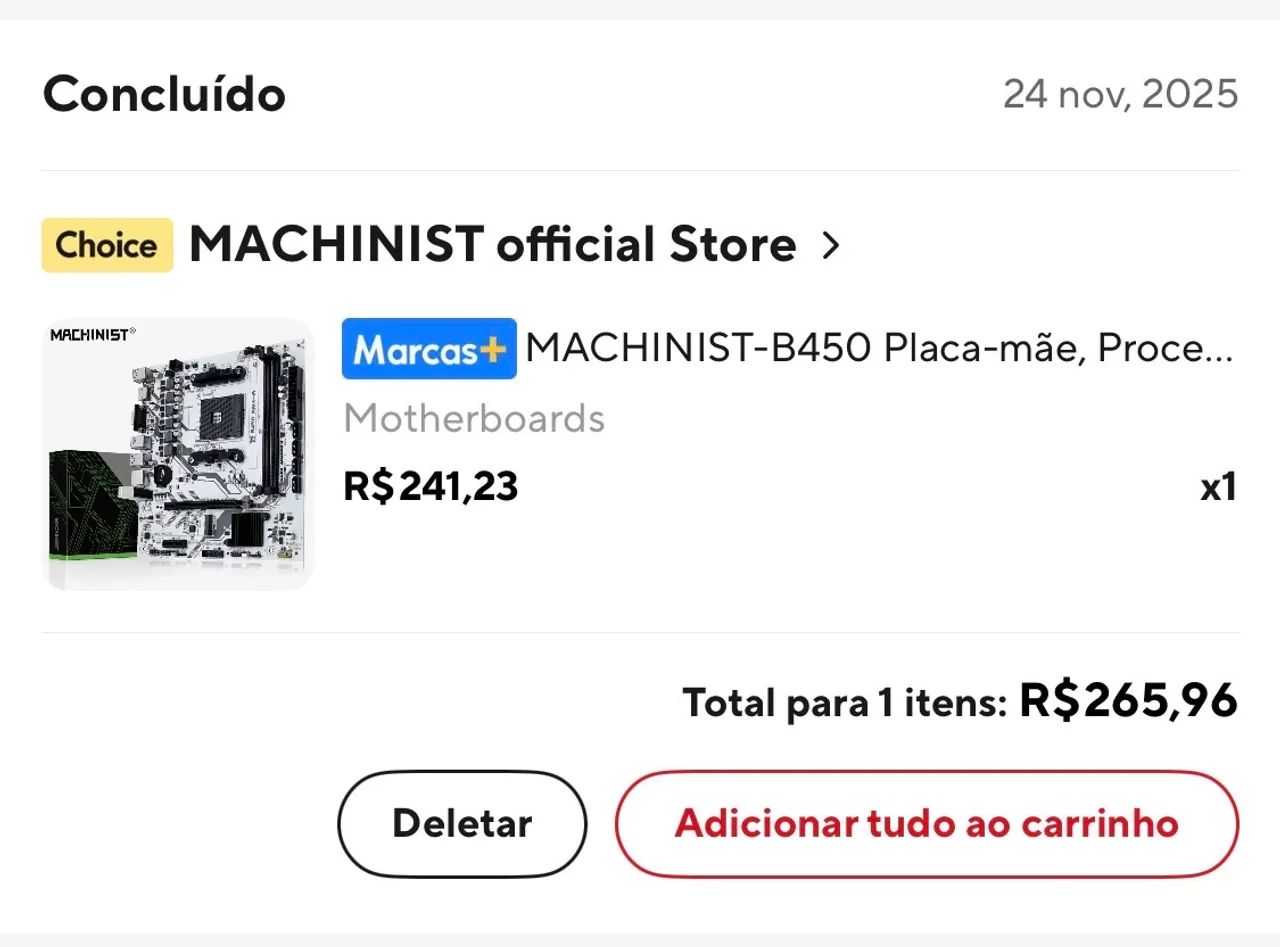Click the Deletar button

tap(461, 823)
